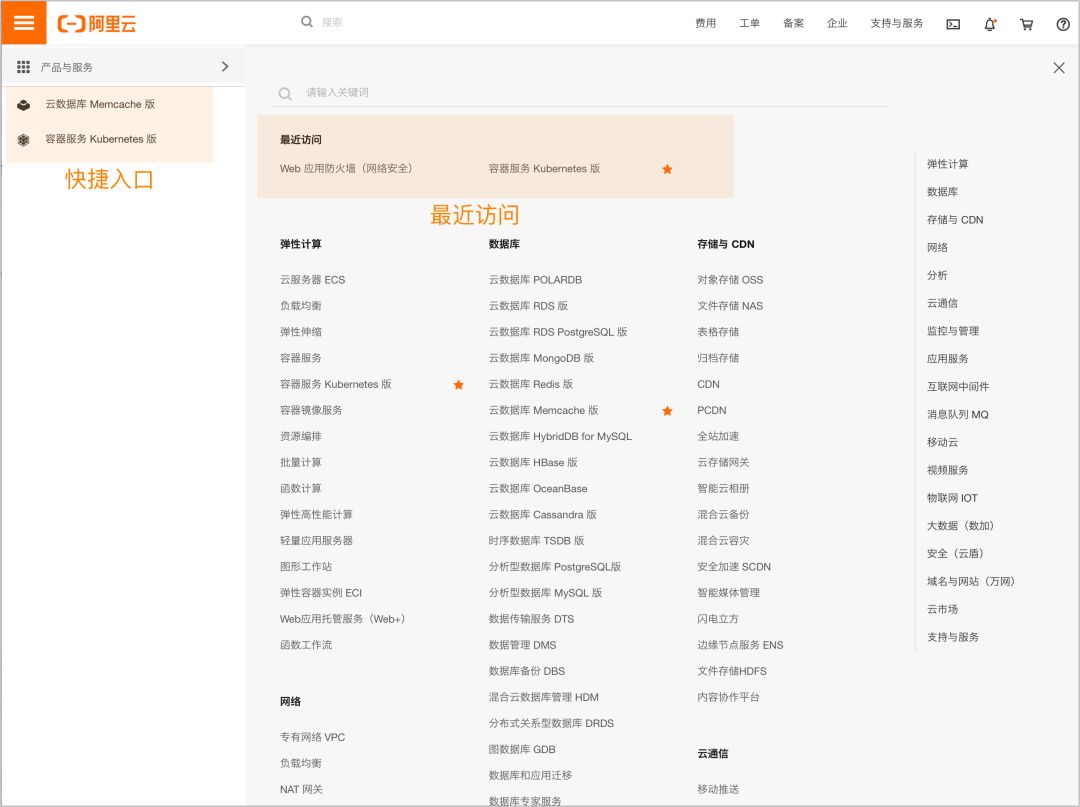Viewport: 1080px width, 807px height.
Task: Jump to 网络 in category index
Action: (937, 247)
